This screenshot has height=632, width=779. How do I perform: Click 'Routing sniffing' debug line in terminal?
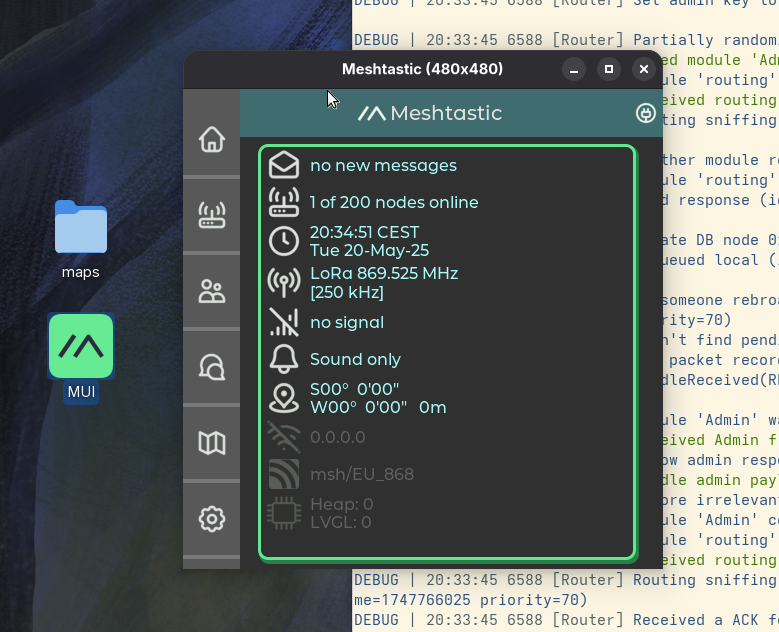point(566,580)
